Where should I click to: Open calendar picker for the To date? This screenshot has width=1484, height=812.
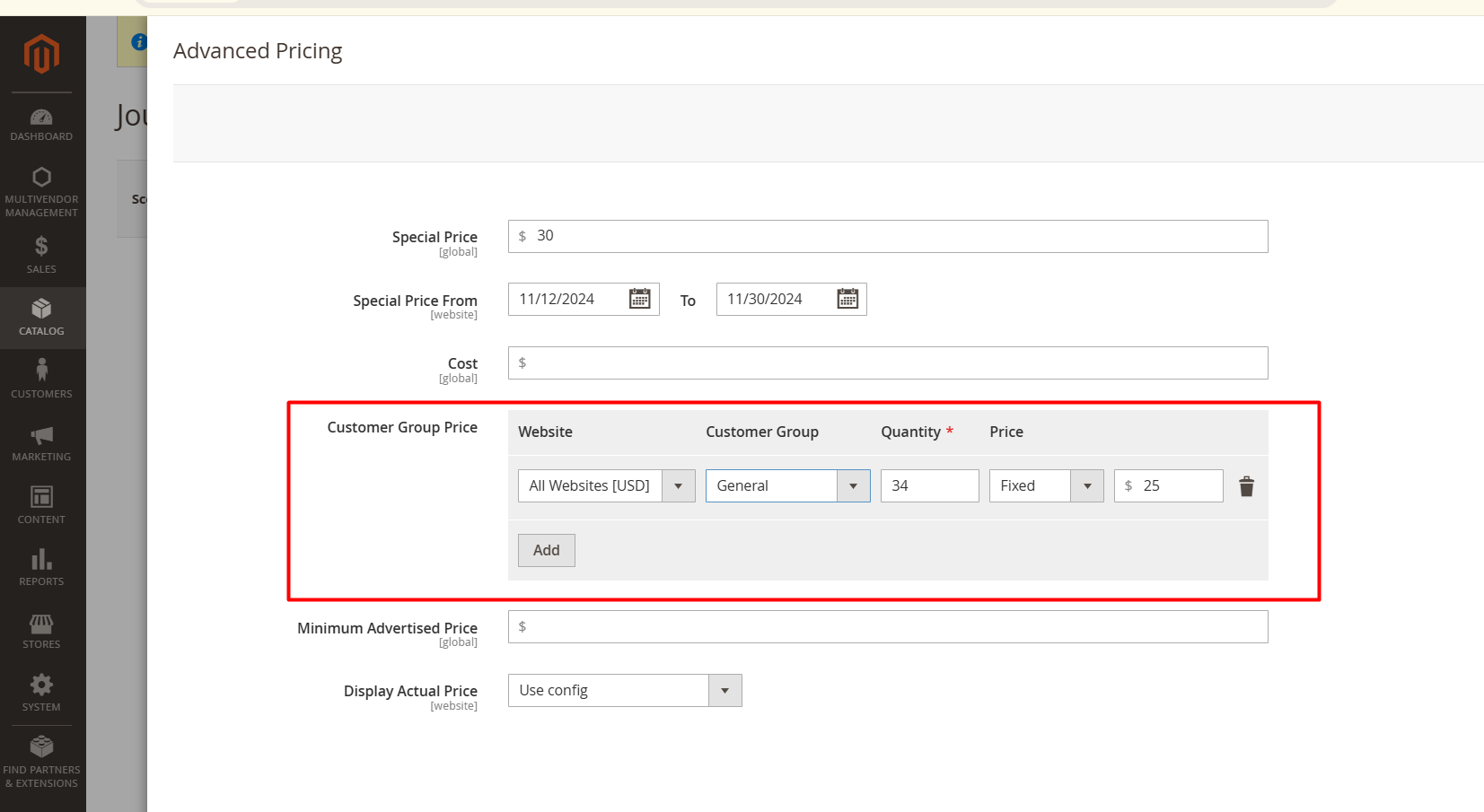tap(847, 299)
